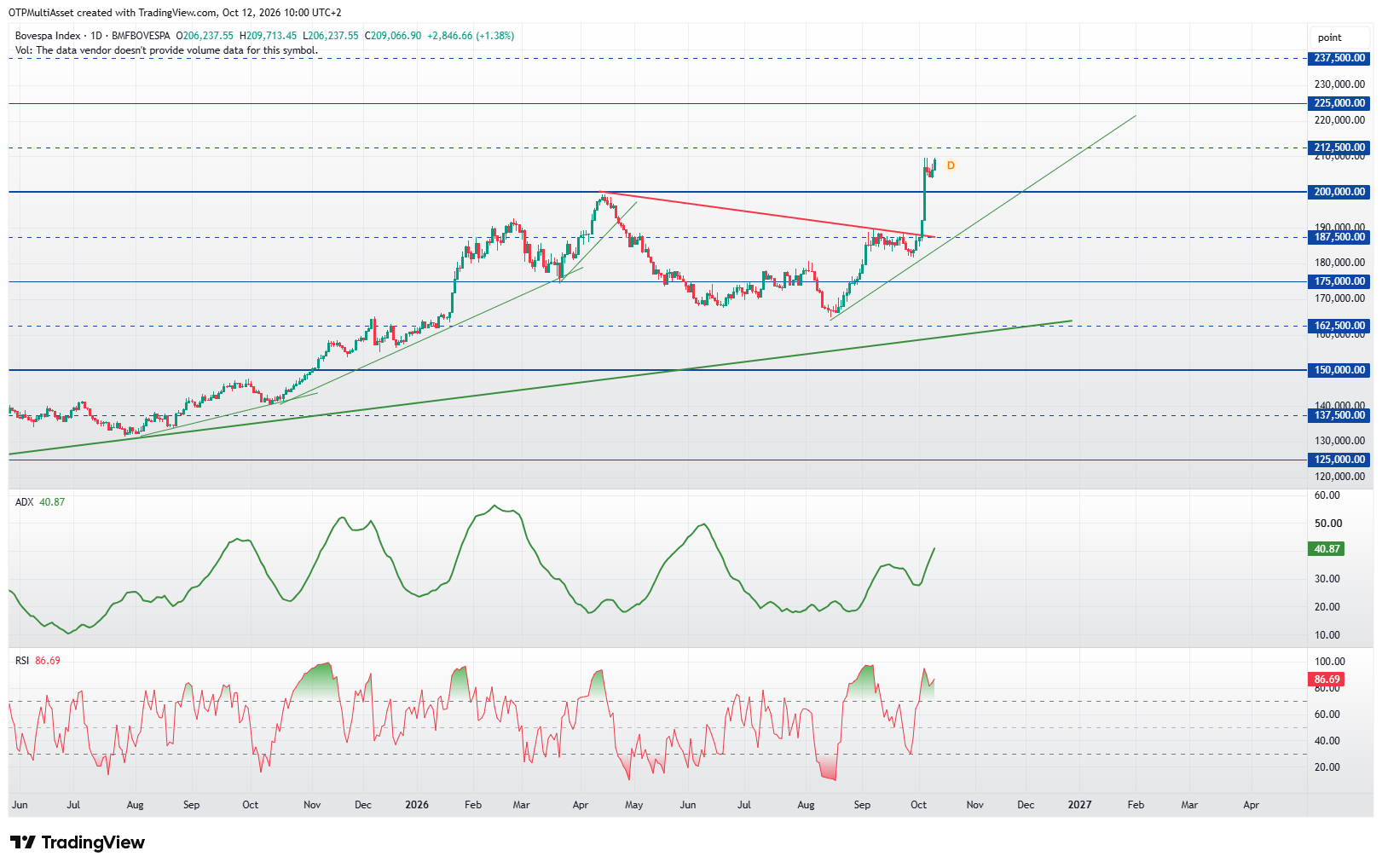Click the closing price value C209,066.90
The width and height of the screenshot is (1382, 868).
(x=393, y=36)
